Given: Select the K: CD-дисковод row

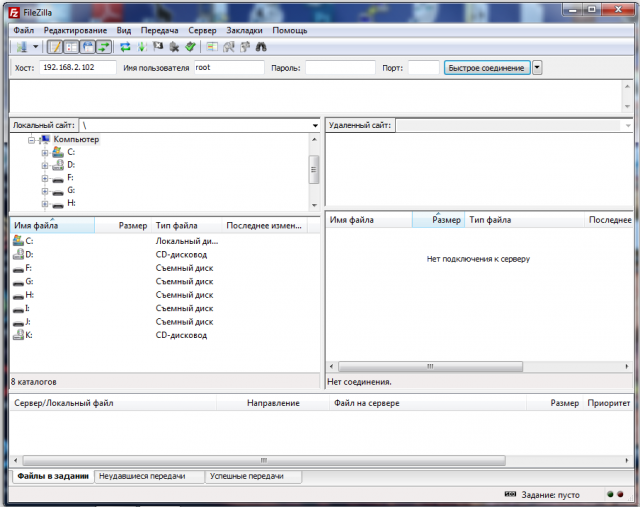Looking at the screenshot, I should (x=165, y=335).
